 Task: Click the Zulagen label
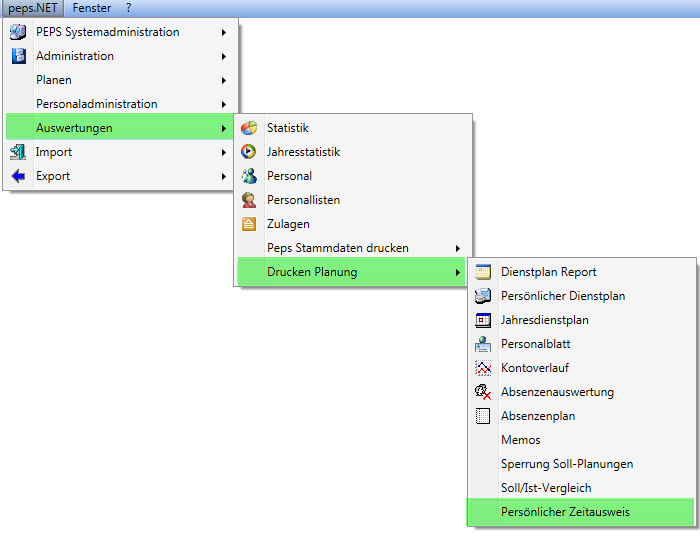pyautogui.click(x=288, y=224)
